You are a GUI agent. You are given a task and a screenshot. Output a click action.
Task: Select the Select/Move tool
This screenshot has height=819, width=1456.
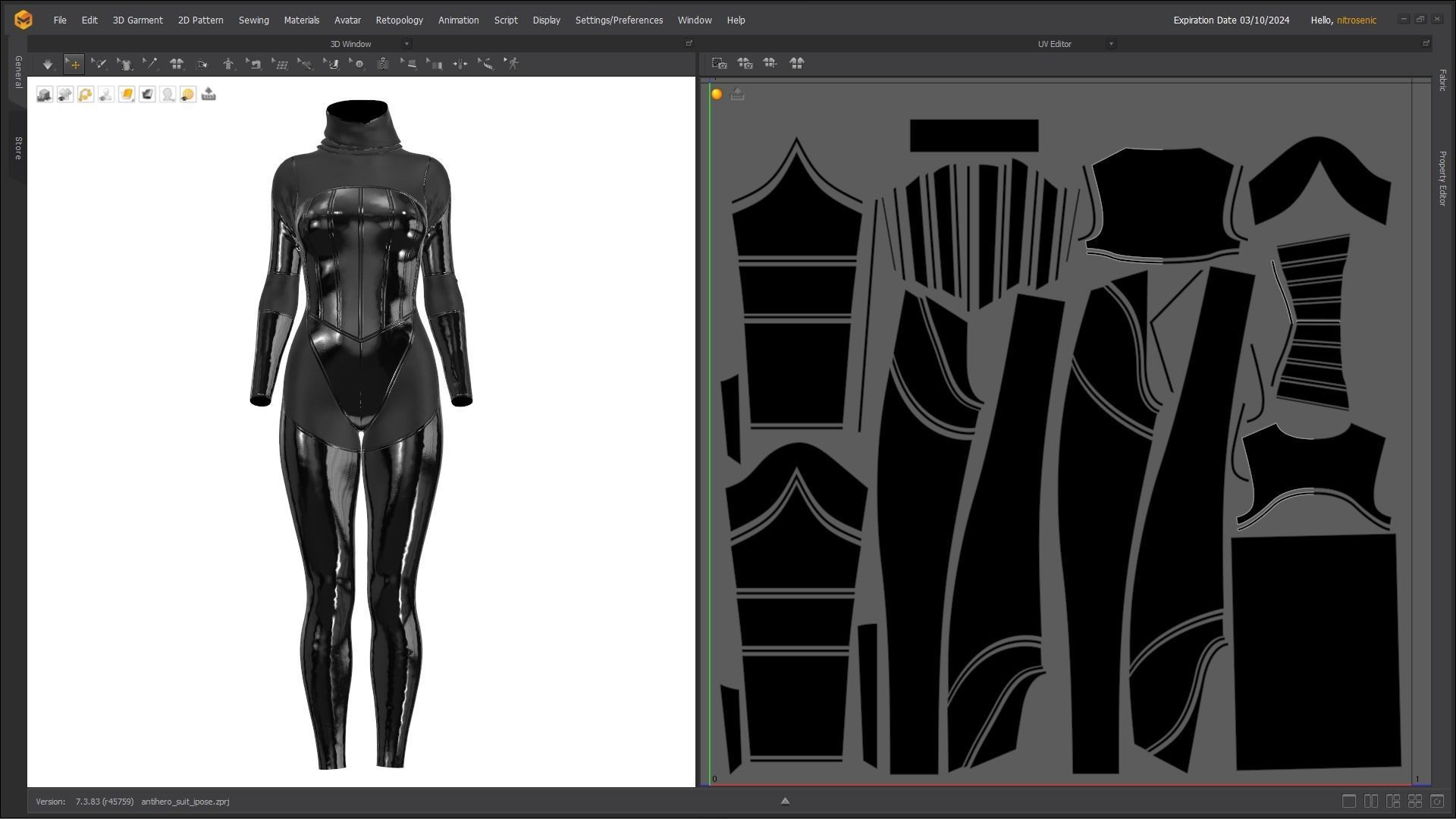coord(74,64)
